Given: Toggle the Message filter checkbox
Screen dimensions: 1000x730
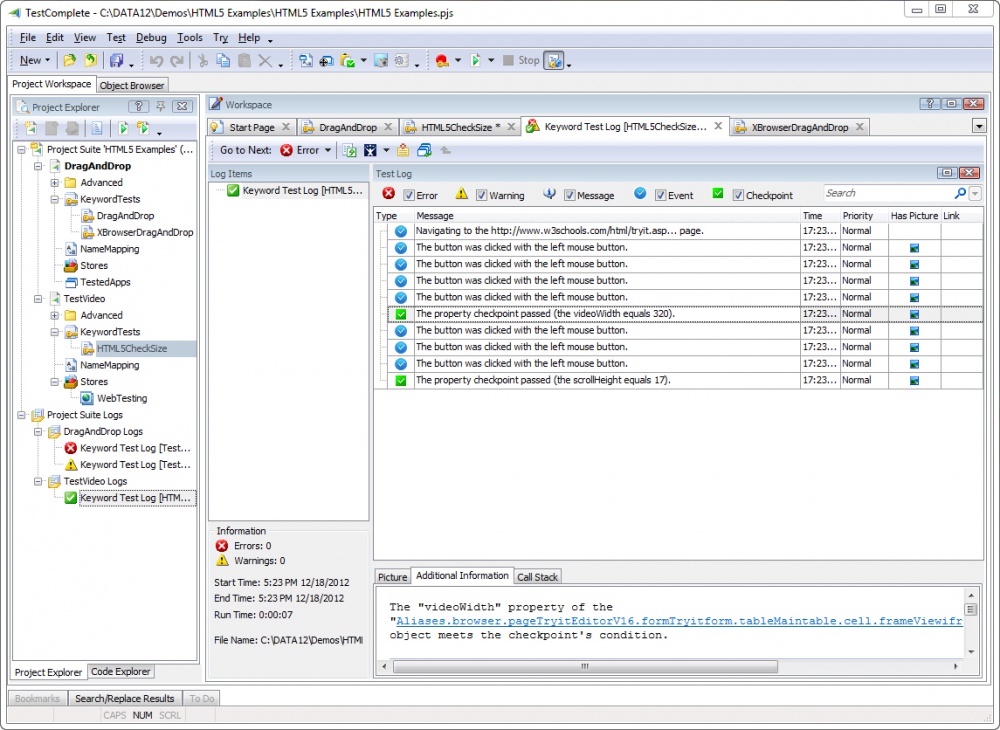Looking at the screenshot, I should coord(570,196).
